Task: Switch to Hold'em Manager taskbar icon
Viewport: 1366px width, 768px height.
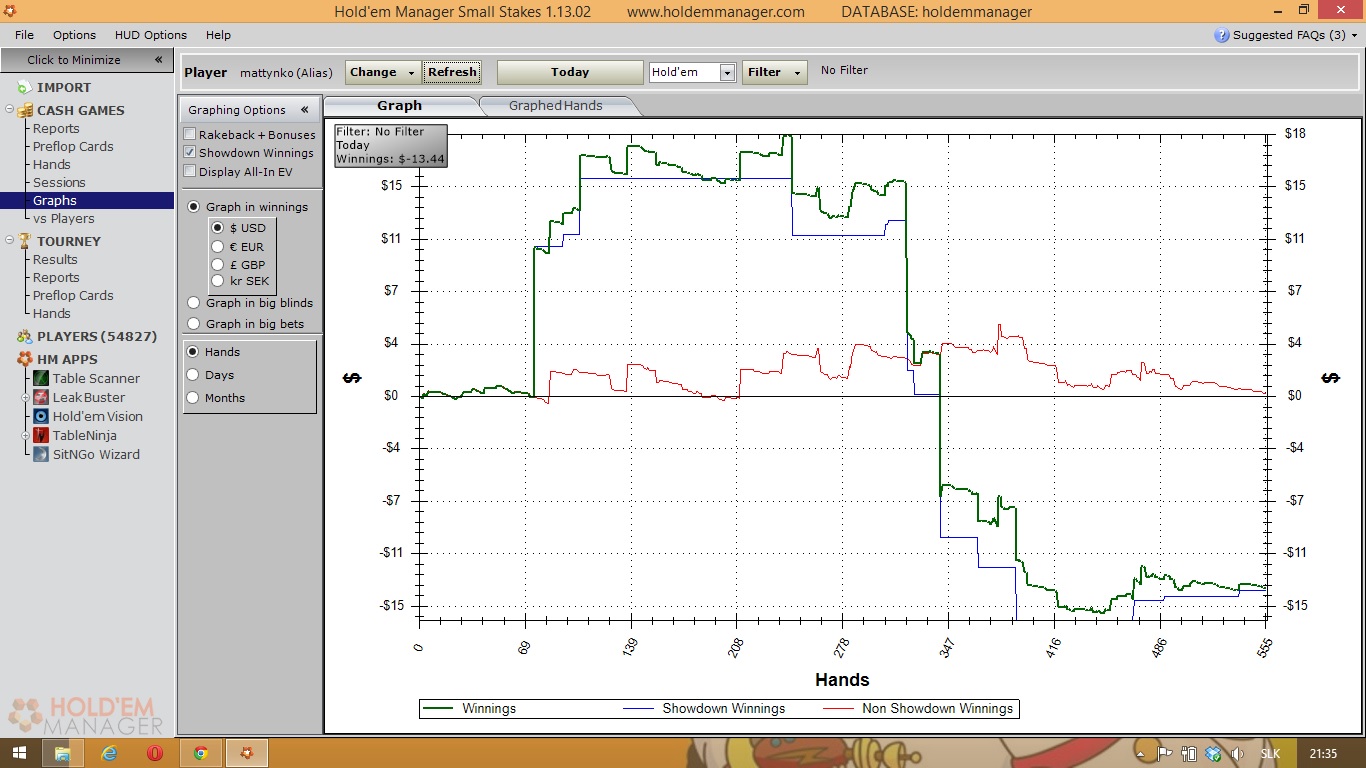Action: coord(247,753)
